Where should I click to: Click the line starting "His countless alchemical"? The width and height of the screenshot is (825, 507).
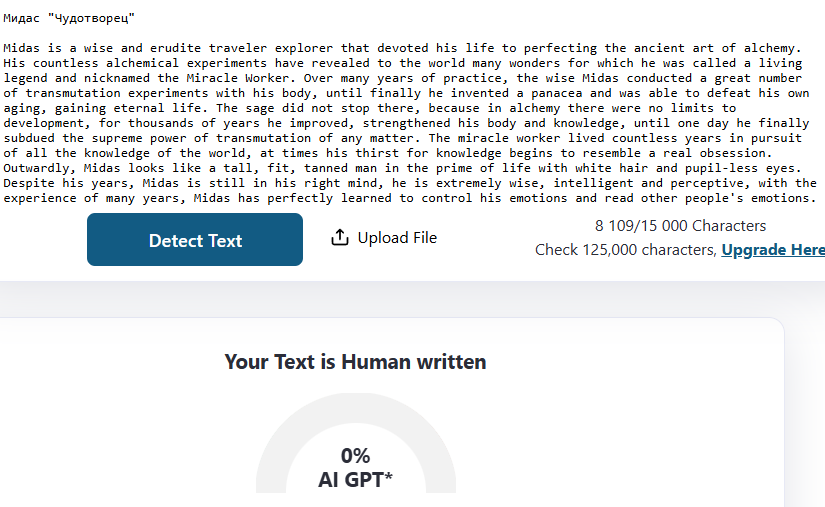(403, 63)
